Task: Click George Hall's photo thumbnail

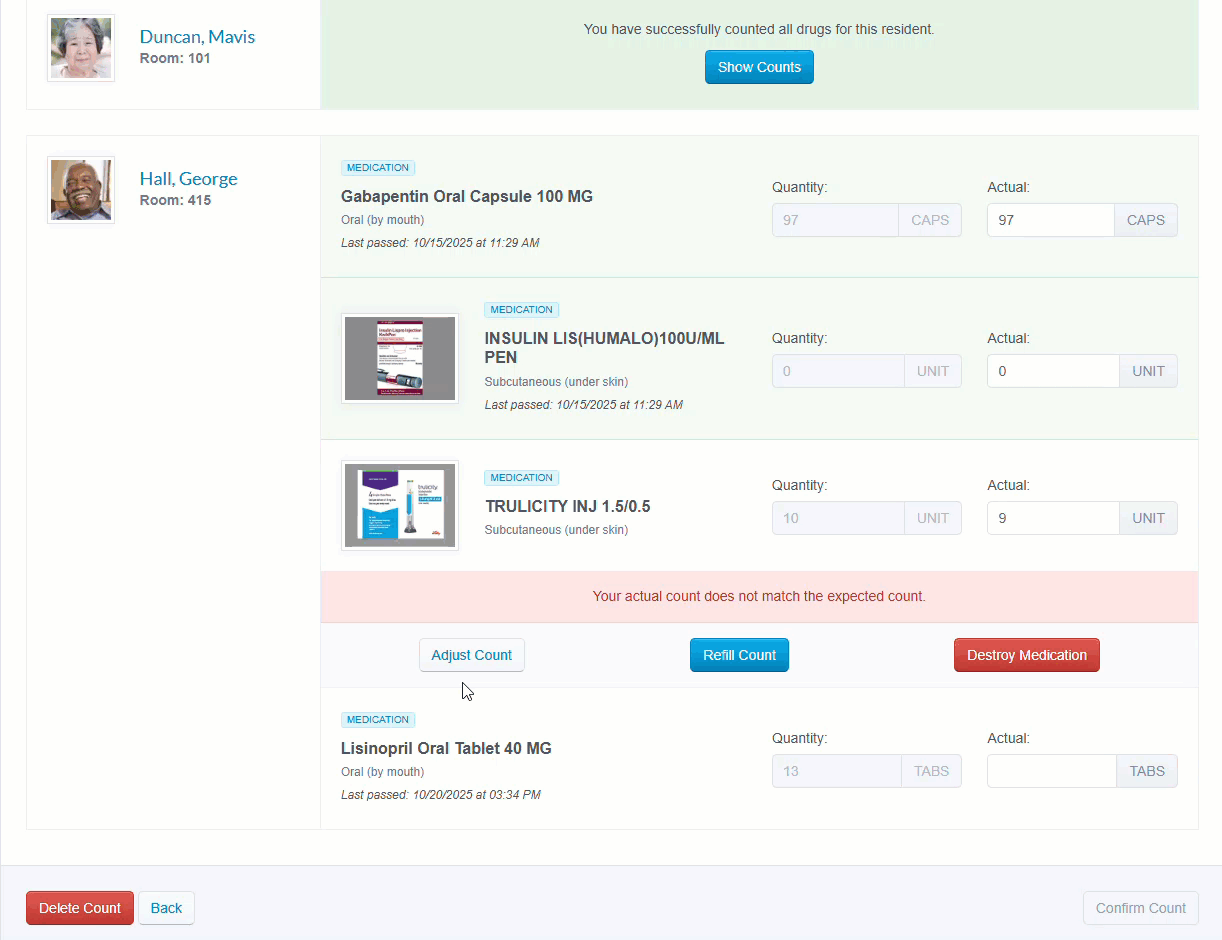Action: click(81, 190)
